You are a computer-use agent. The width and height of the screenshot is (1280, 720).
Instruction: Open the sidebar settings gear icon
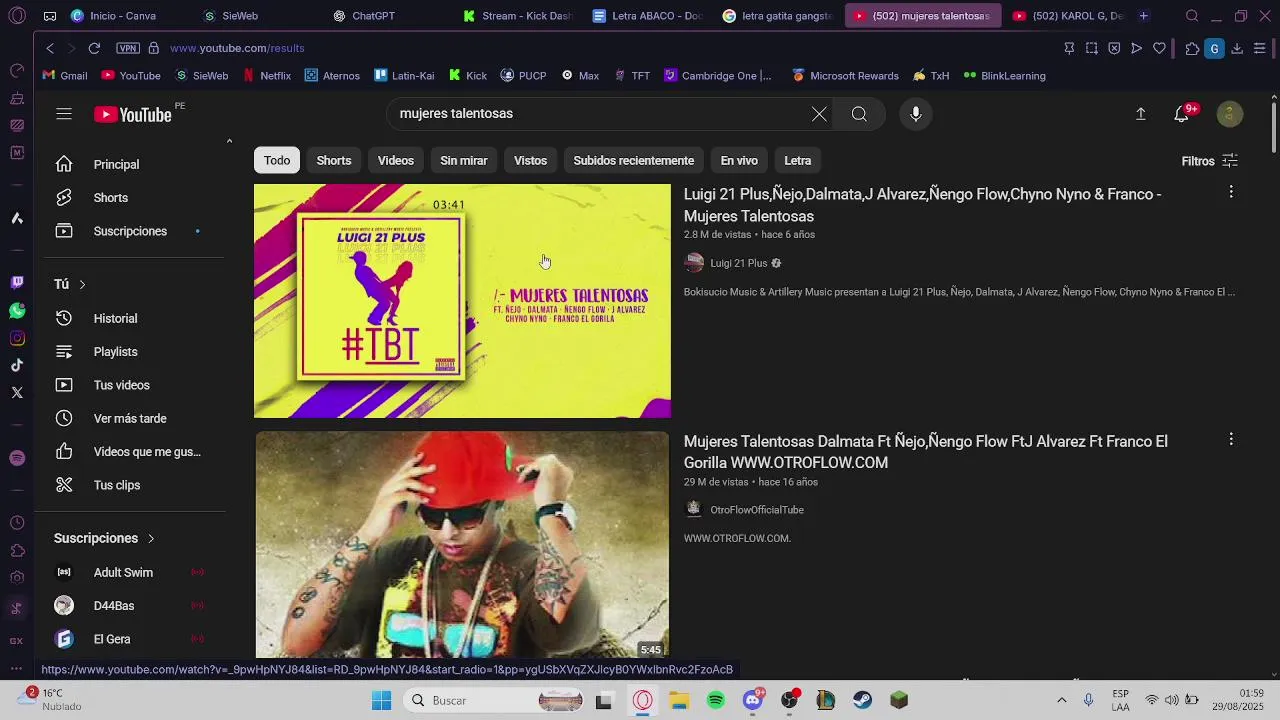point(17,578)
